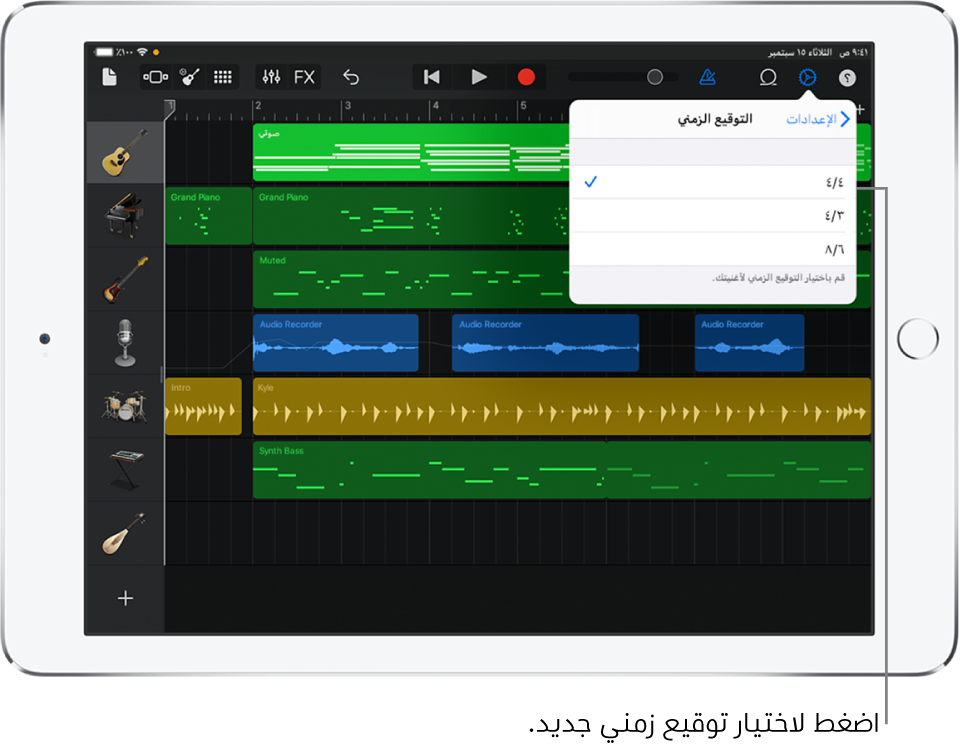Select the Grand Piano track icon
This screenshot has height=753, width=960.
(123, 215)
